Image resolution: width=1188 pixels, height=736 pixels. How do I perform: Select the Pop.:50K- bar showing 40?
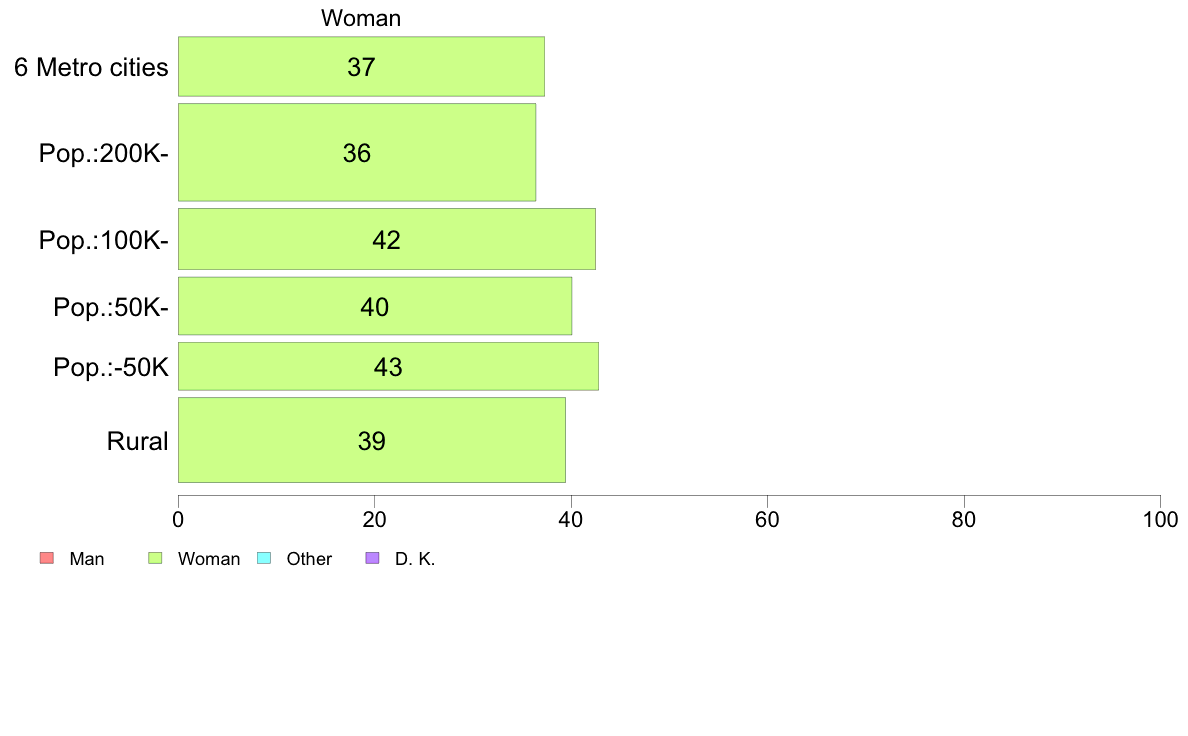tap(375, 306)
